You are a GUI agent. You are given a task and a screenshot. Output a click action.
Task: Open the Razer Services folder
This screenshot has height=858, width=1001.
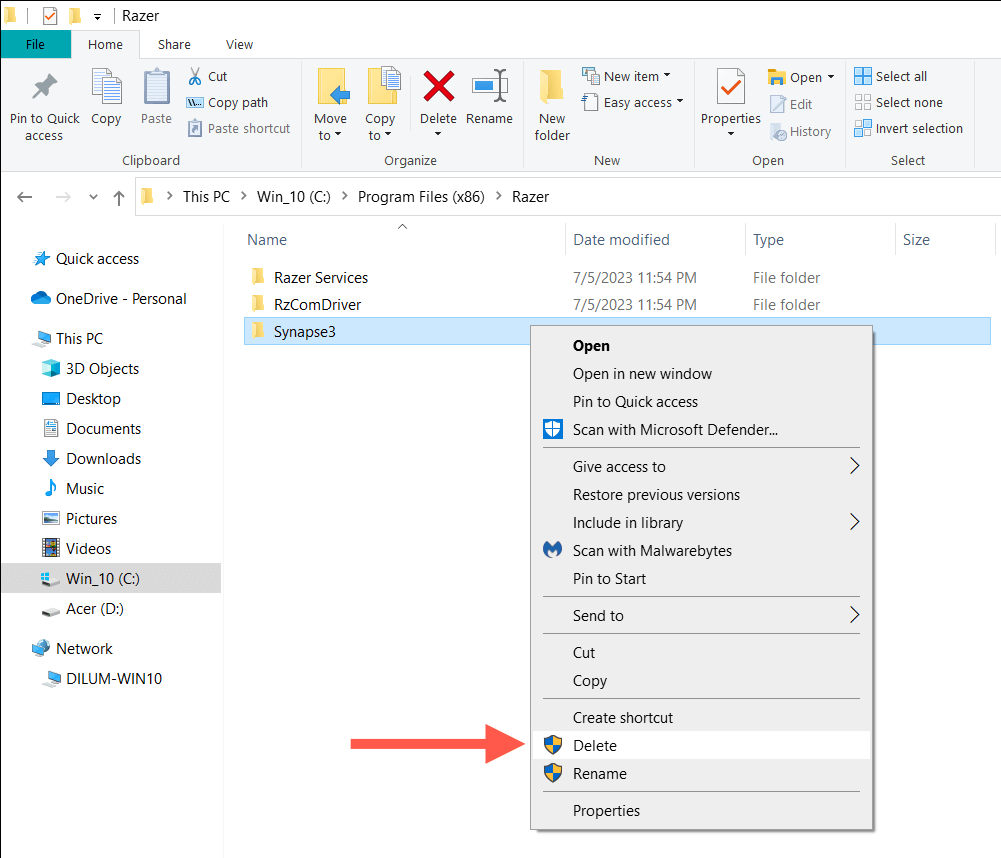[x=320, y=278]
